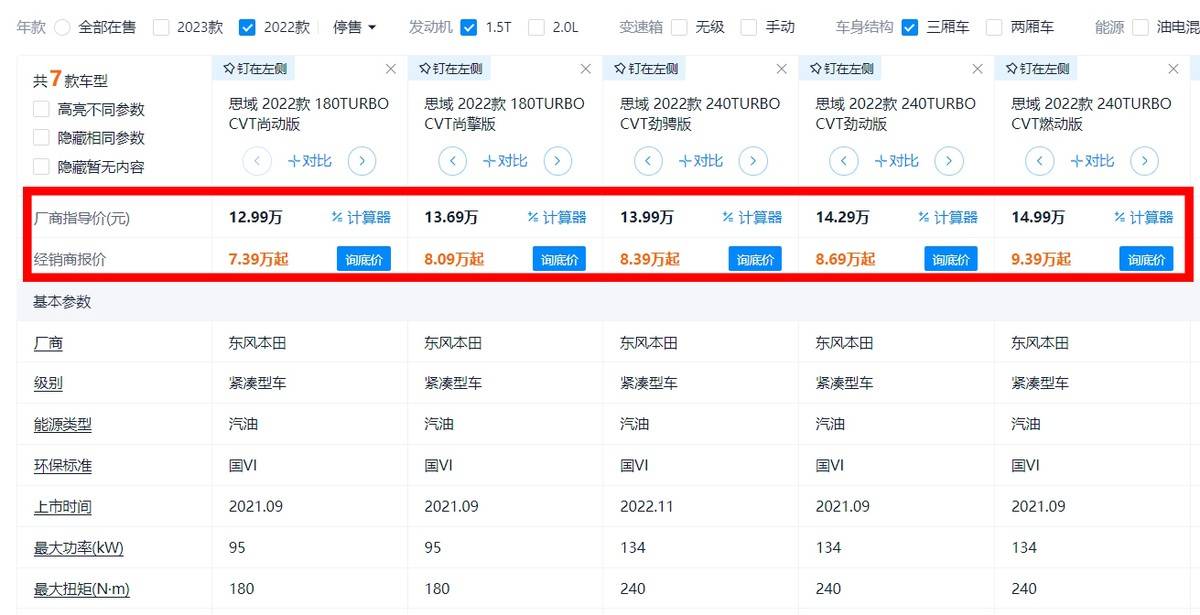
Task: Tick the 2023款 checkbox
Action: [x=161, y=28]
